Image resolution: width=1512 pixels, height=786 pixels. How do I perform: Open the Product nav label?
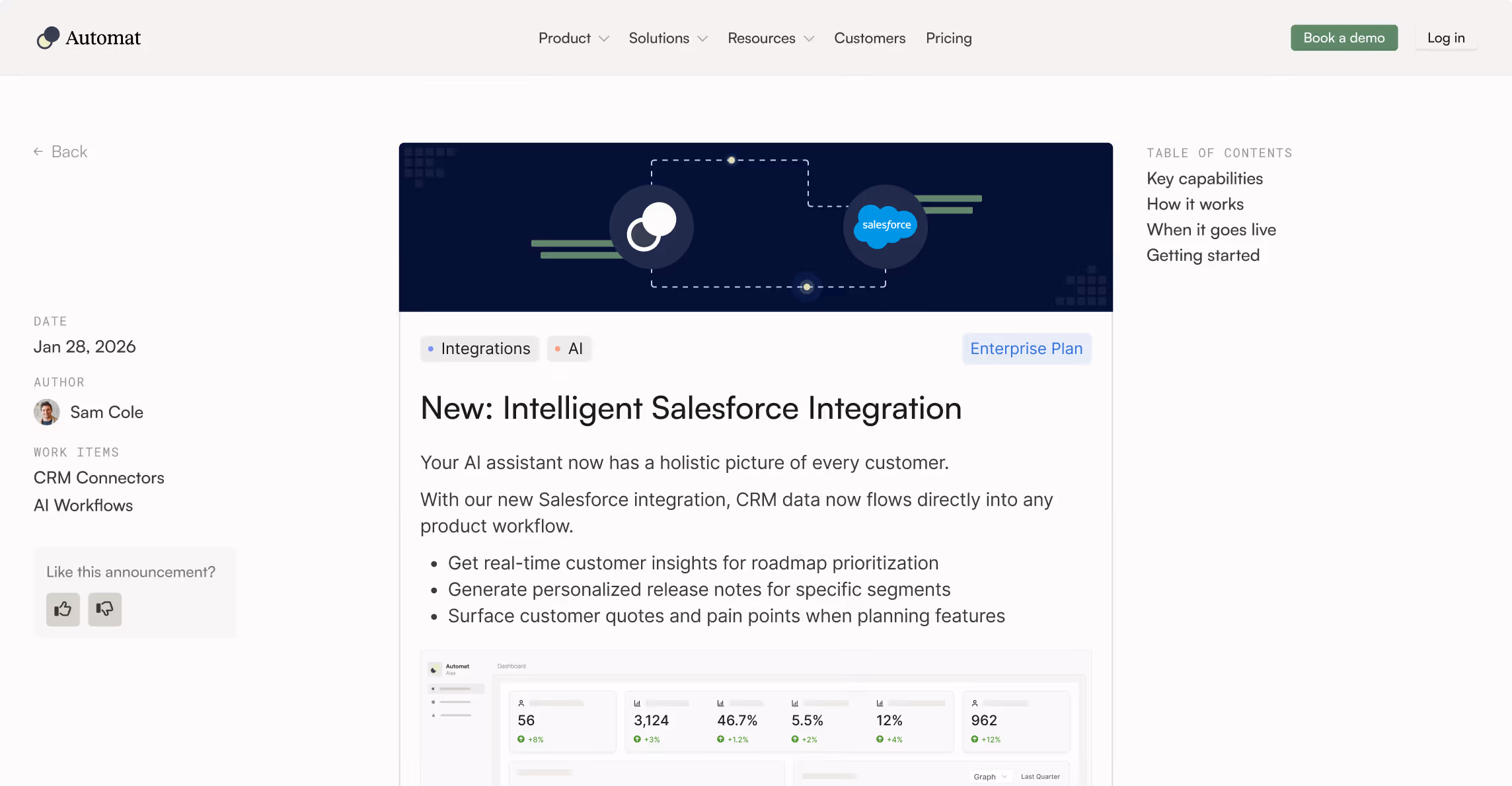tap(564, 38)
